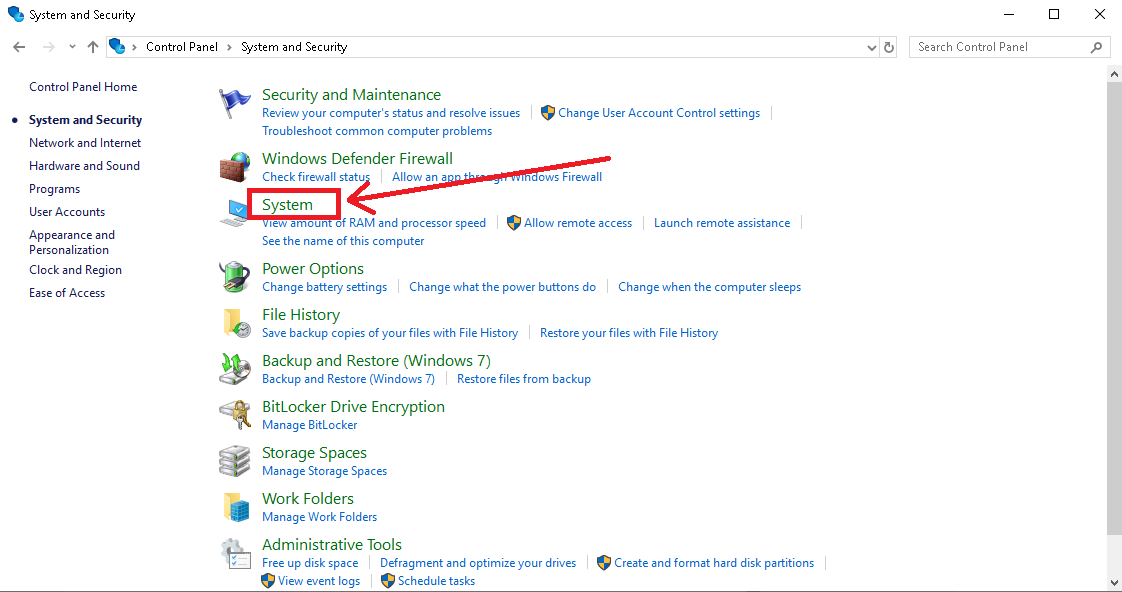Click the search magnifier icon
Viewport: 1122px width, 592px height.
(1096, 47)
